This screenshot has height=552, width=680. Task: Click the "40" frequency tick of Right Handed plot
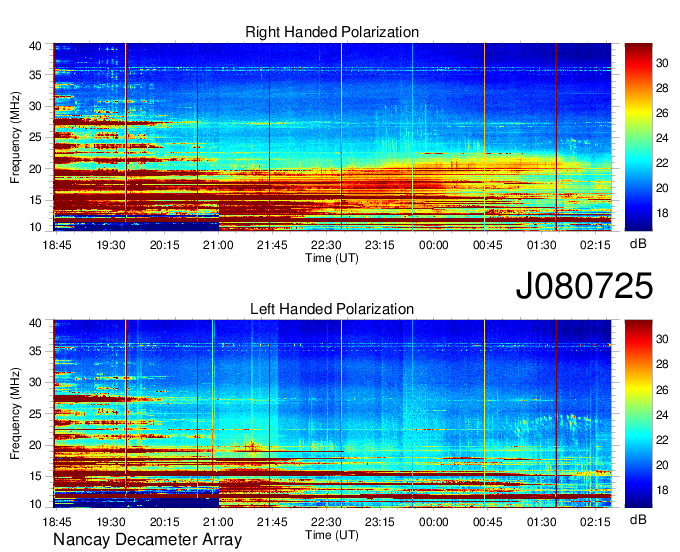(x=35, y=46)
